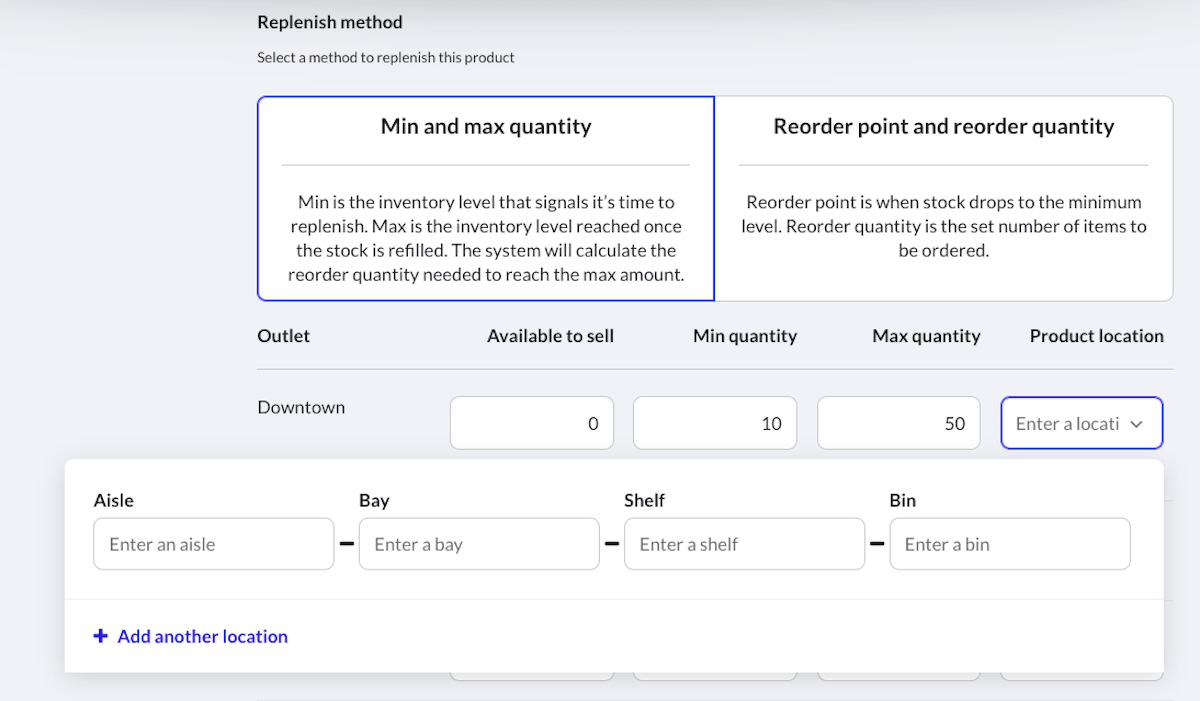Screen dimensions: 1200x701
Task: Click the plus icon before Add another location
Action: point(100,636)
